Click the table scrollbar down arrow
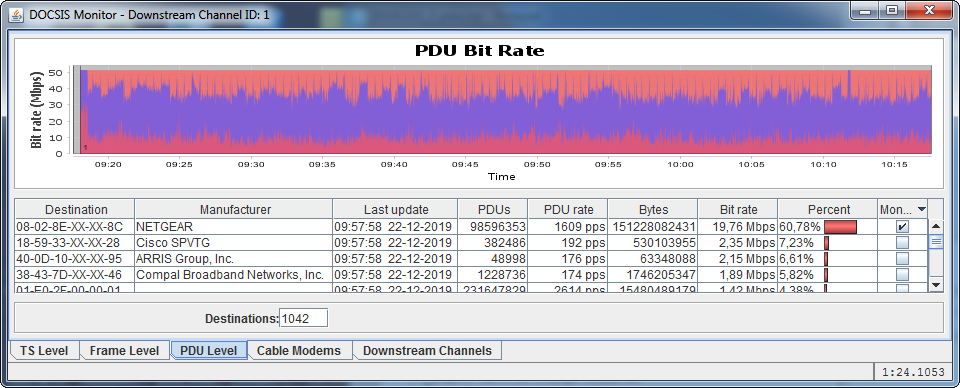960x388 pixels. coord(936,285)
